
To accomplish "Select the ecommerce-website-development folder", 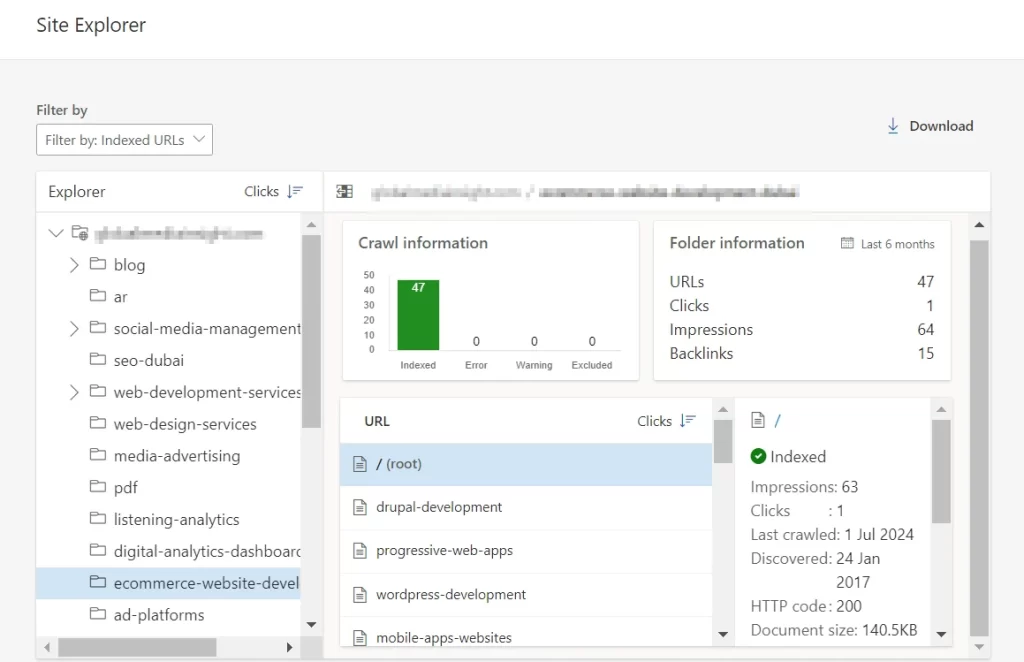I will click(x=206, y=583).
